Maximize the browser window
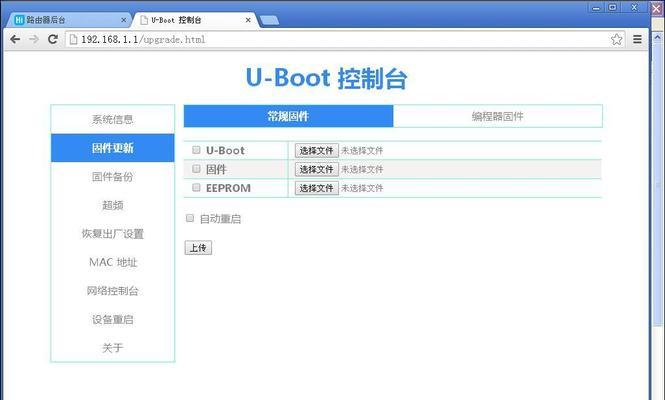 (613, 7)
